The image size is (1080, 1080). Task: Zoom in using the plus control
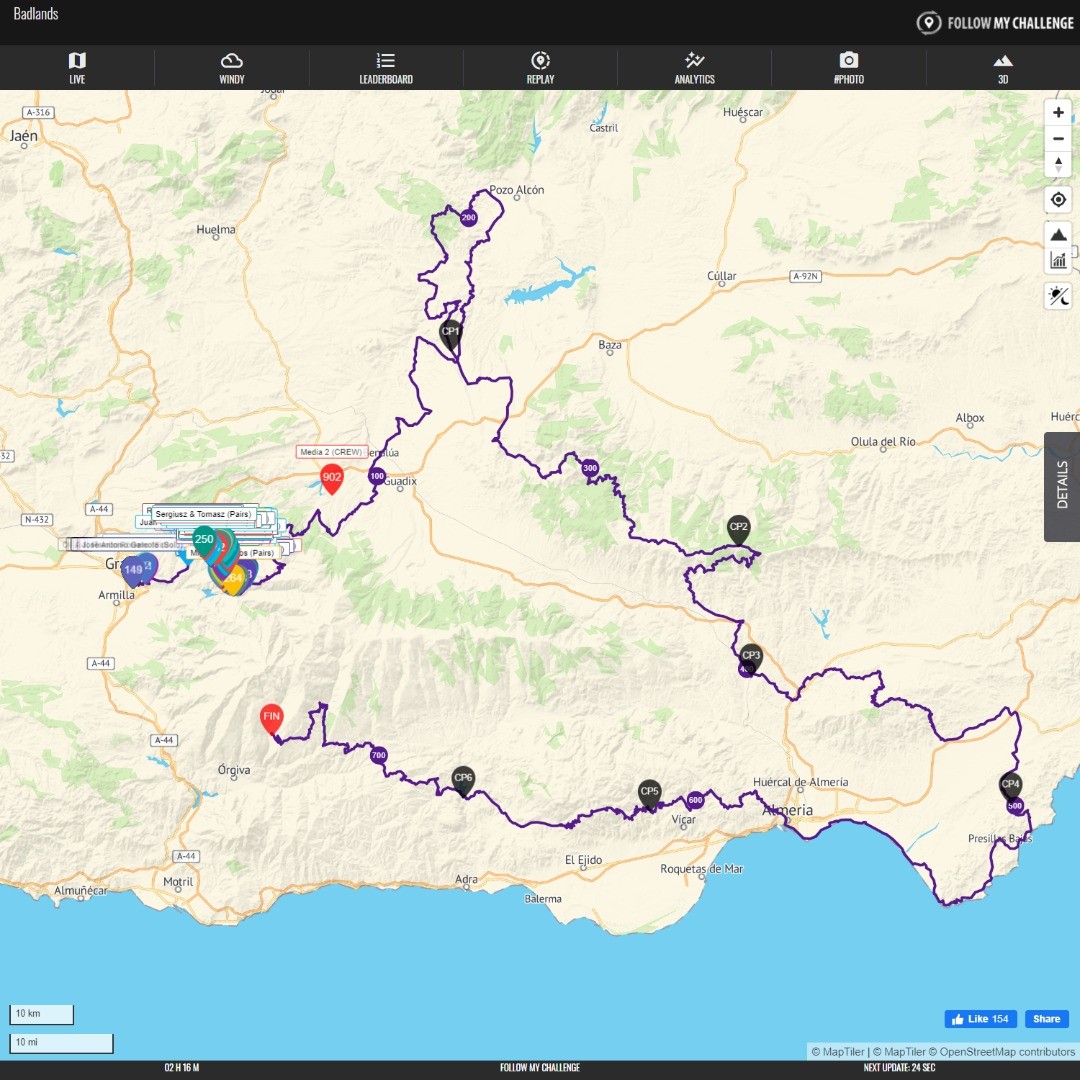(1058, 112)
